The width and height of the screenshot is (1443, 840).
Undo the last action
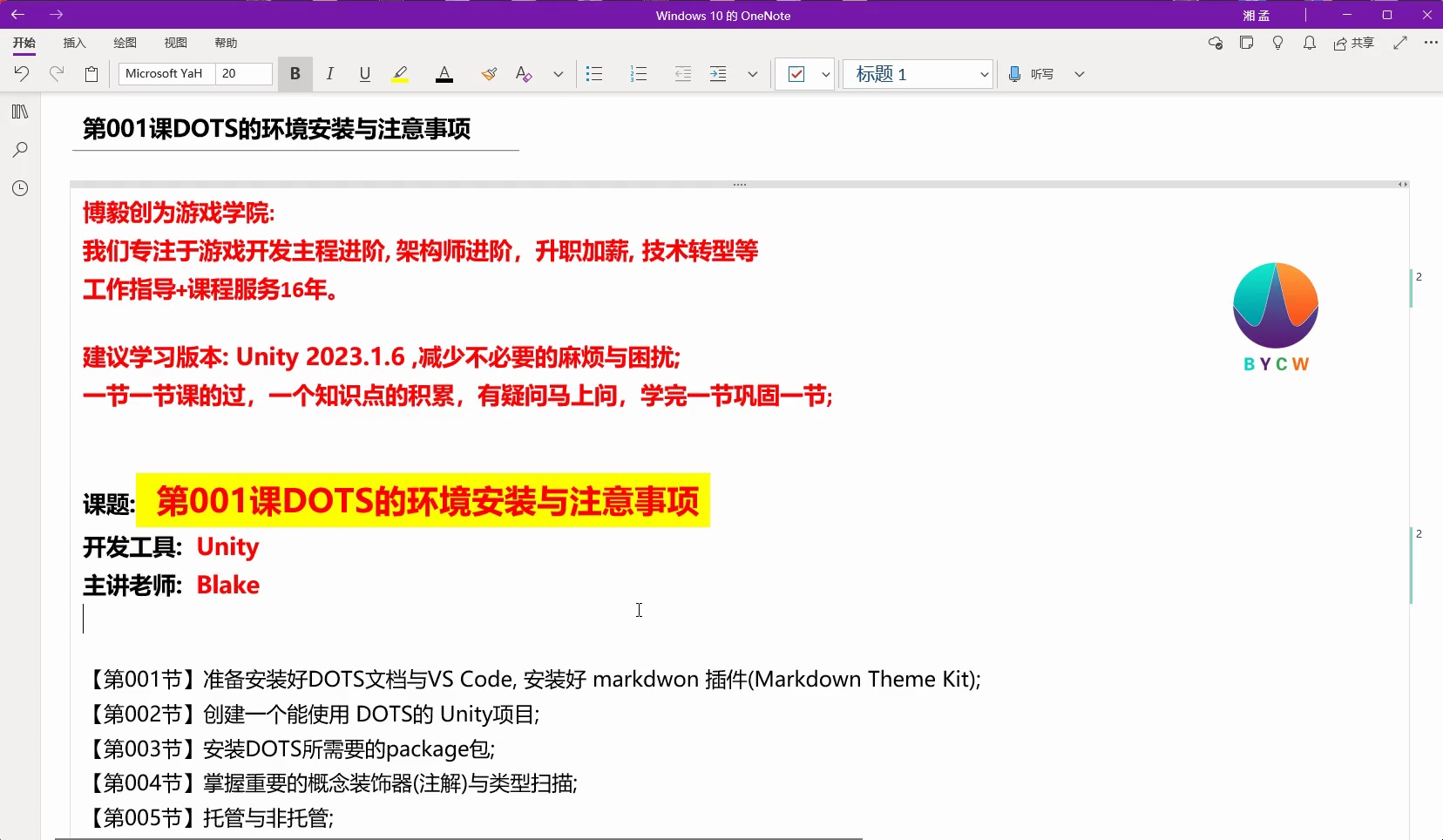[x=22, y=74]
